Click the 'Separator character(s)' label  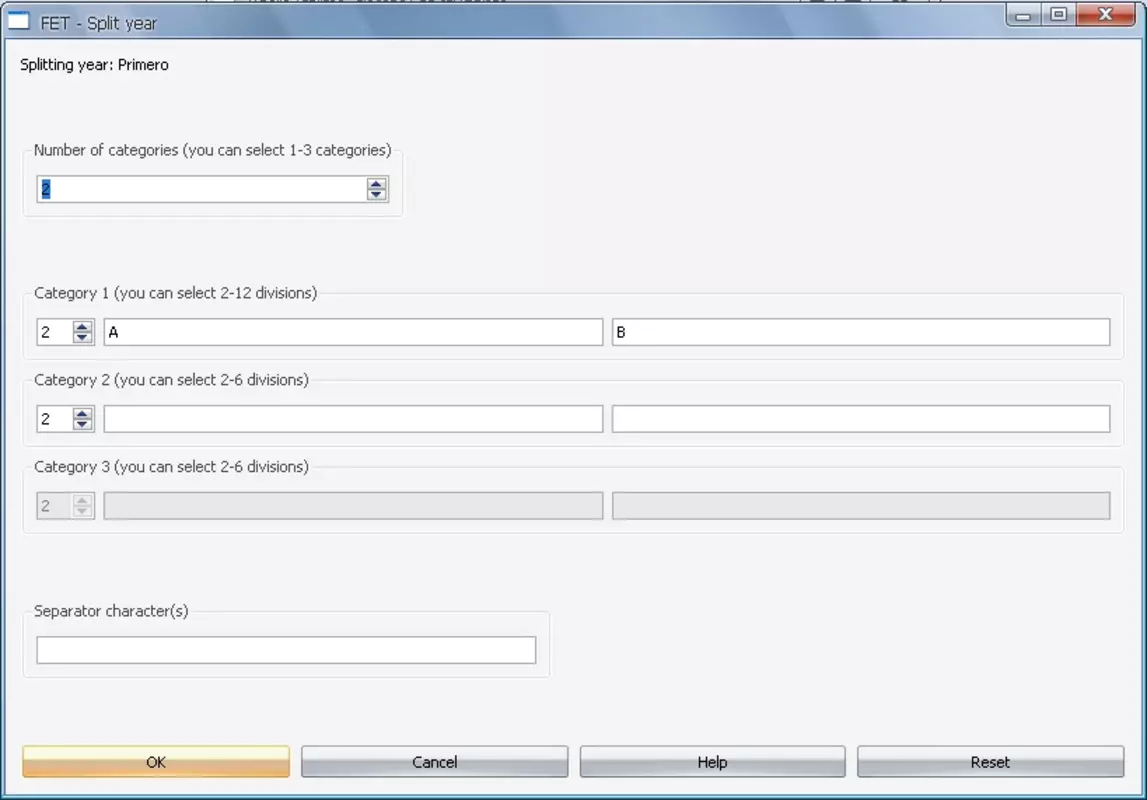111,611
